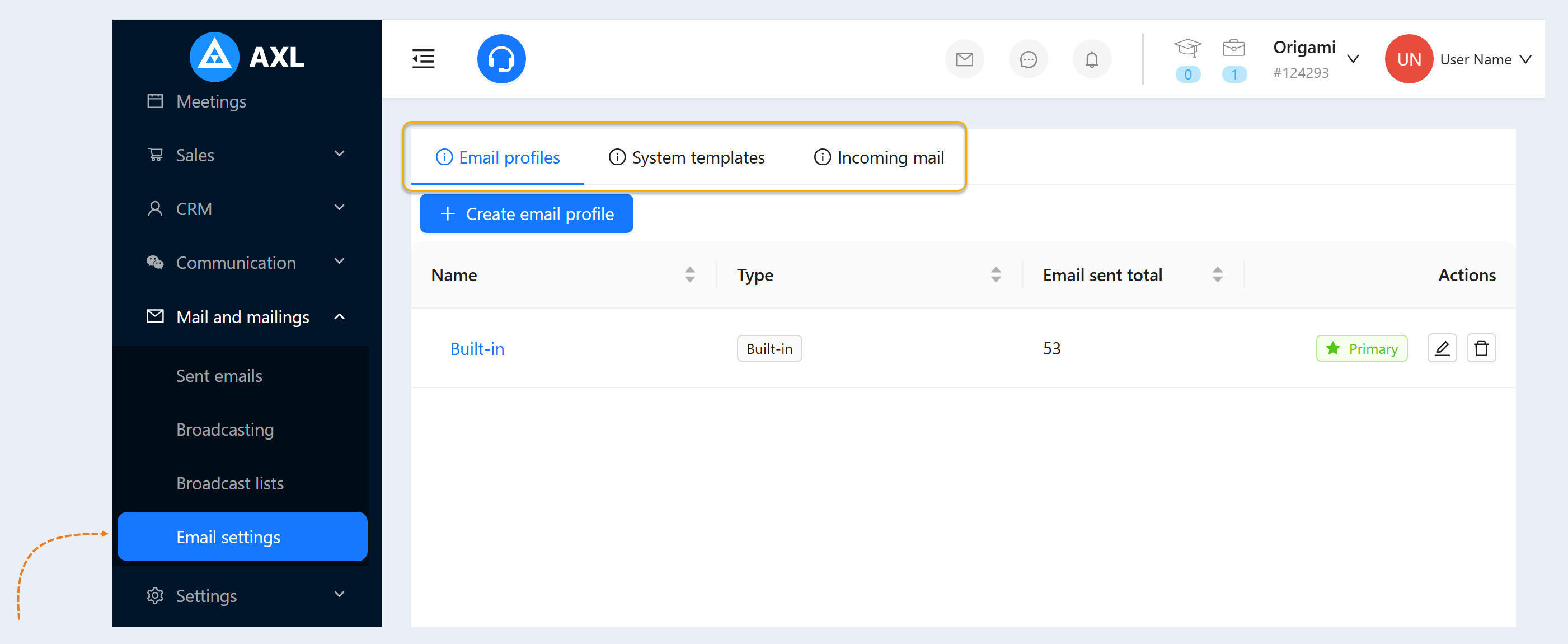Viewport: 1568px width, 644px height.
Task: Collapse the Mail and mailings chevron
Action: (340, 317)
